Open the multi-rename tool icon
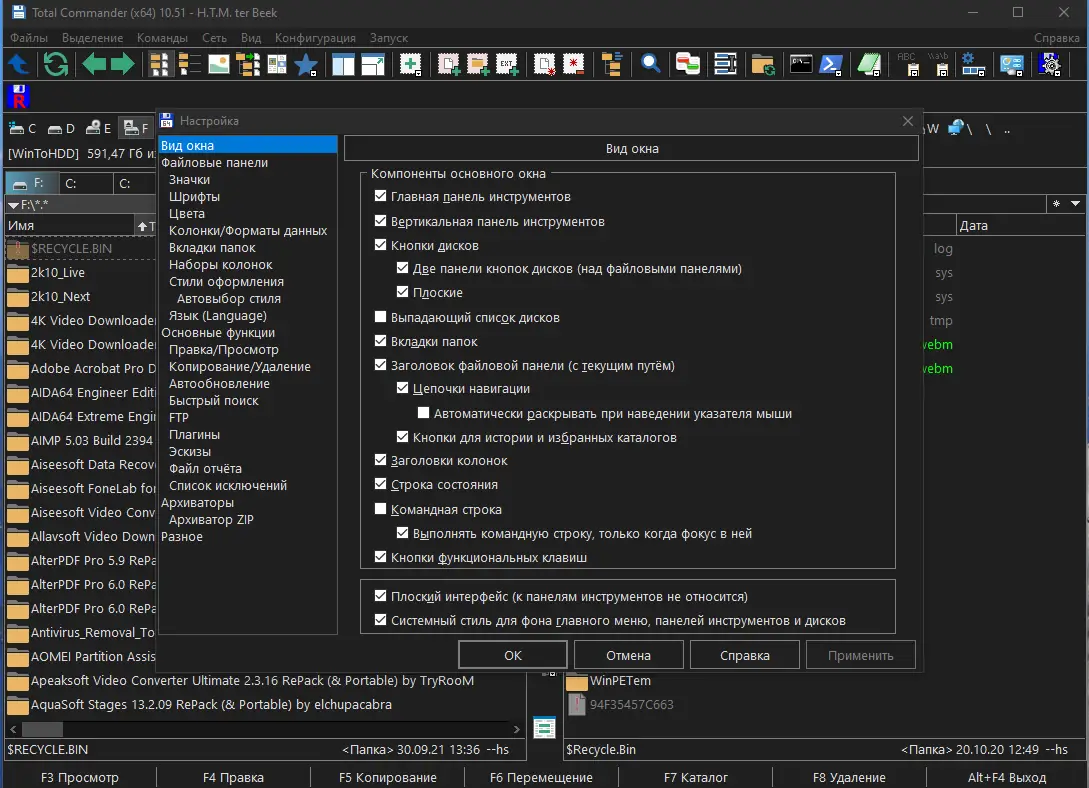 (725, 65)
